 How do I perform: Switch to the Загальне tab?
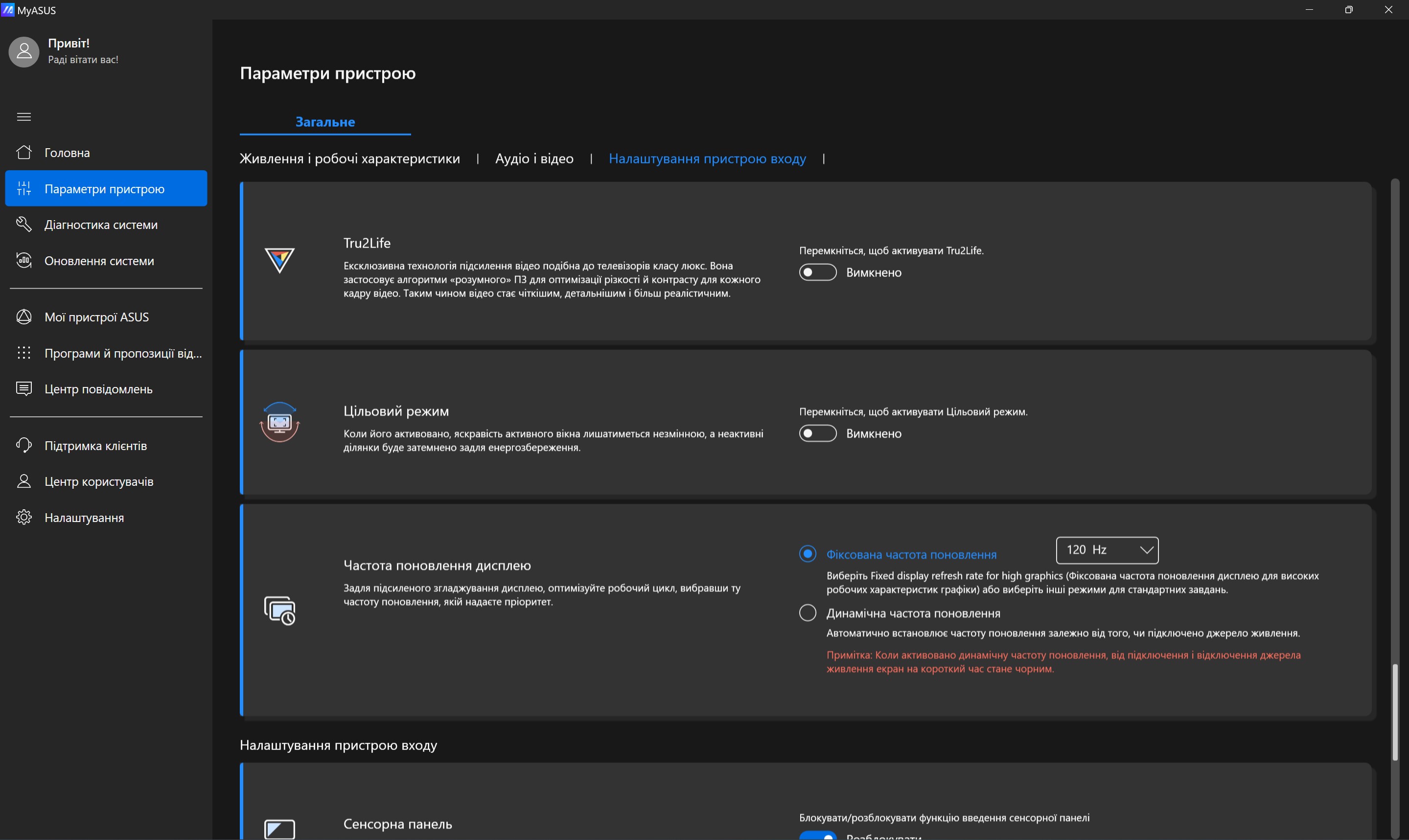coord(325,122)
